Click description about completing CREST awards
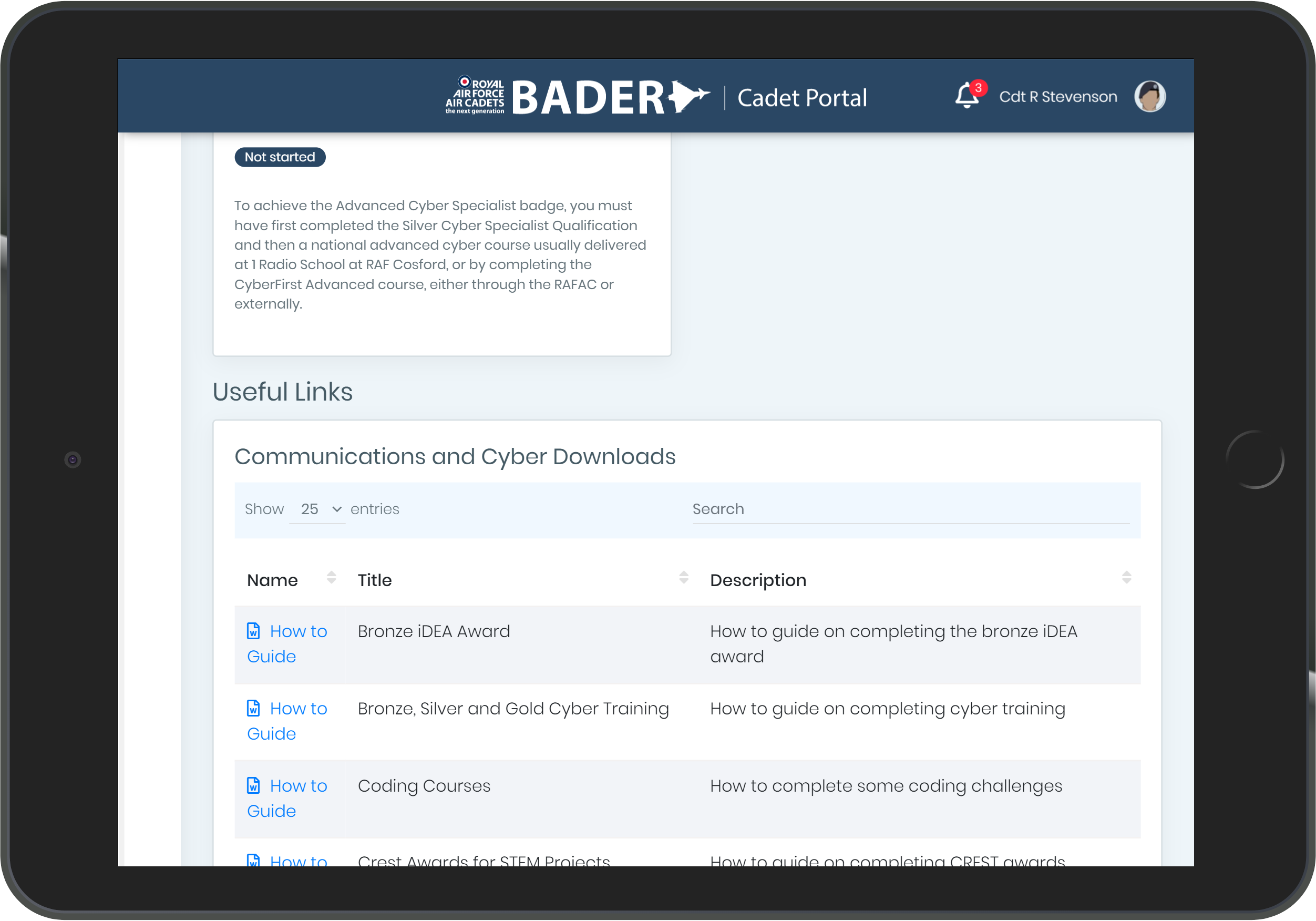 pos(887,859)
